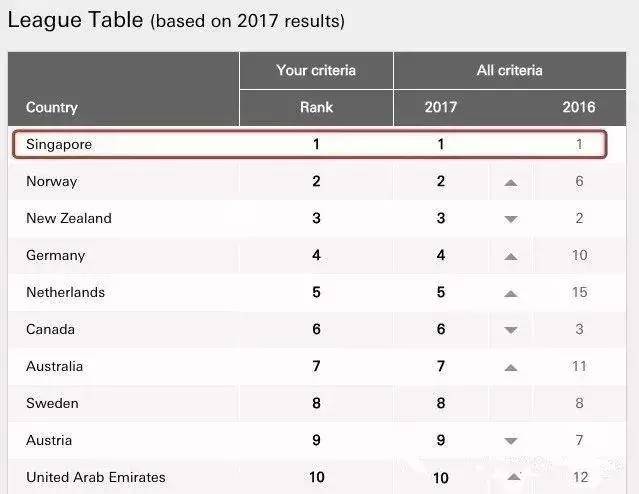Select the 'All criteria' column header

coord(510,70)
